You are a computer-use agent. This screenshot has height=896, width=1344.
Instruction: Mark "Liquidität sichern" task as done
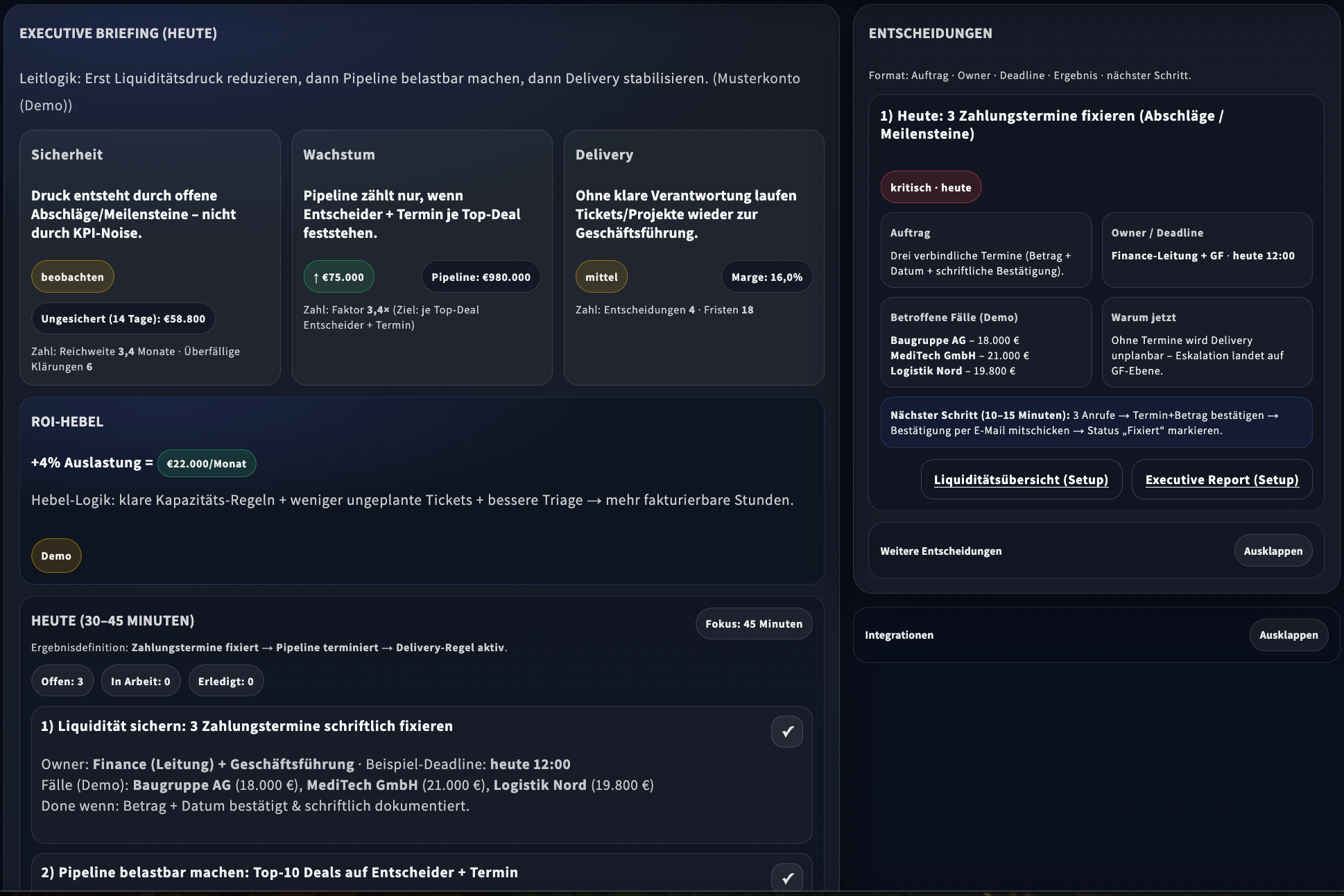pos(786,731)
